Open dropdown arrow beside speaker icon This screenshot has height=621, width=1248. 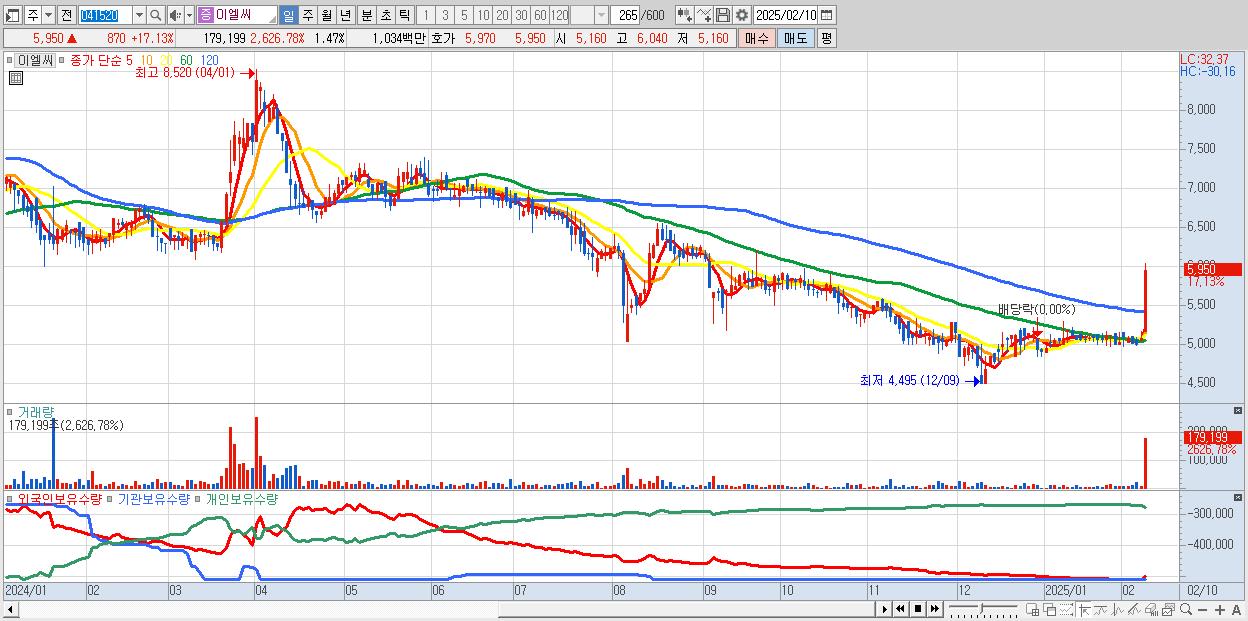(x=189, y=15)
